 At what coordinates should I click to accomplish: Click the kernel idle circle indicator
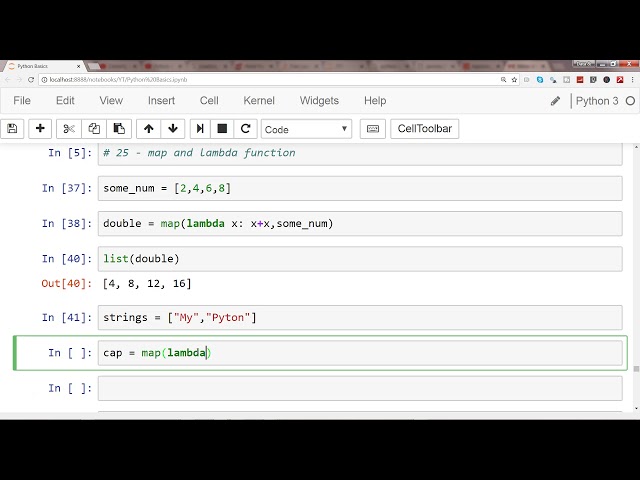point(630,101)
